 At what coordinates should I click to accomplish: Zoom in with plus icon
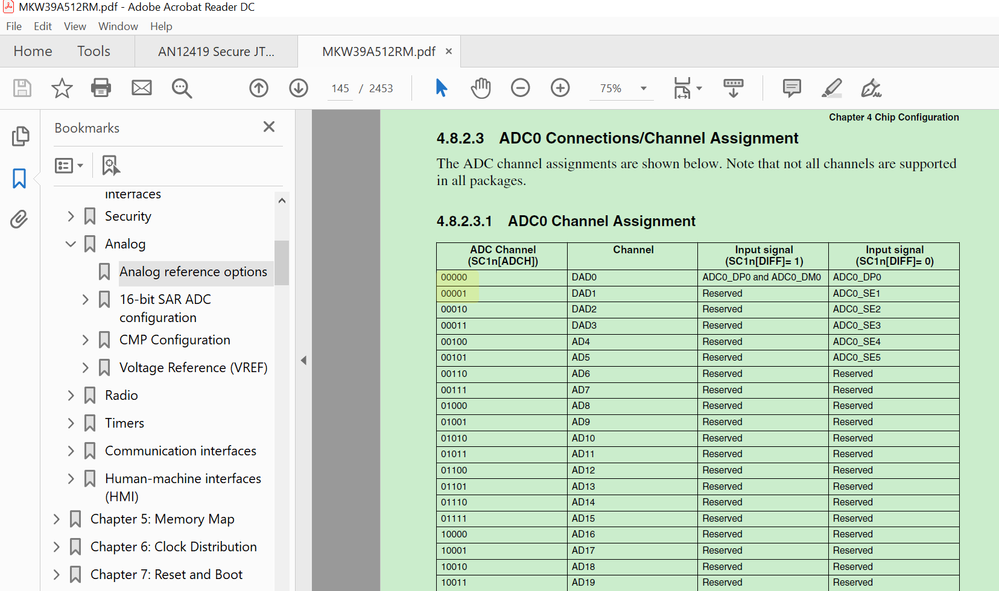[560, 88]
